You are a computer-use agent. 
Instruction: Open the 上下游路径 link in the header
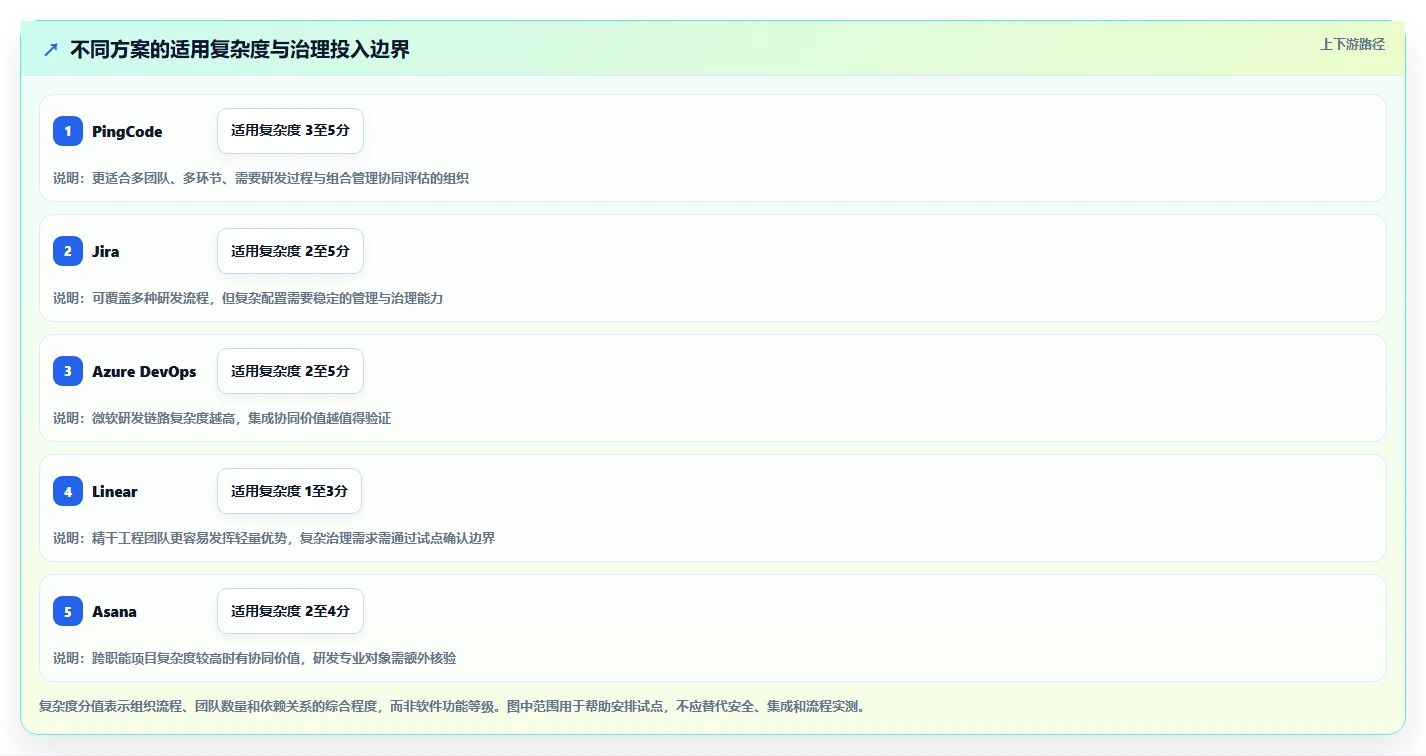coord(1352,44)
